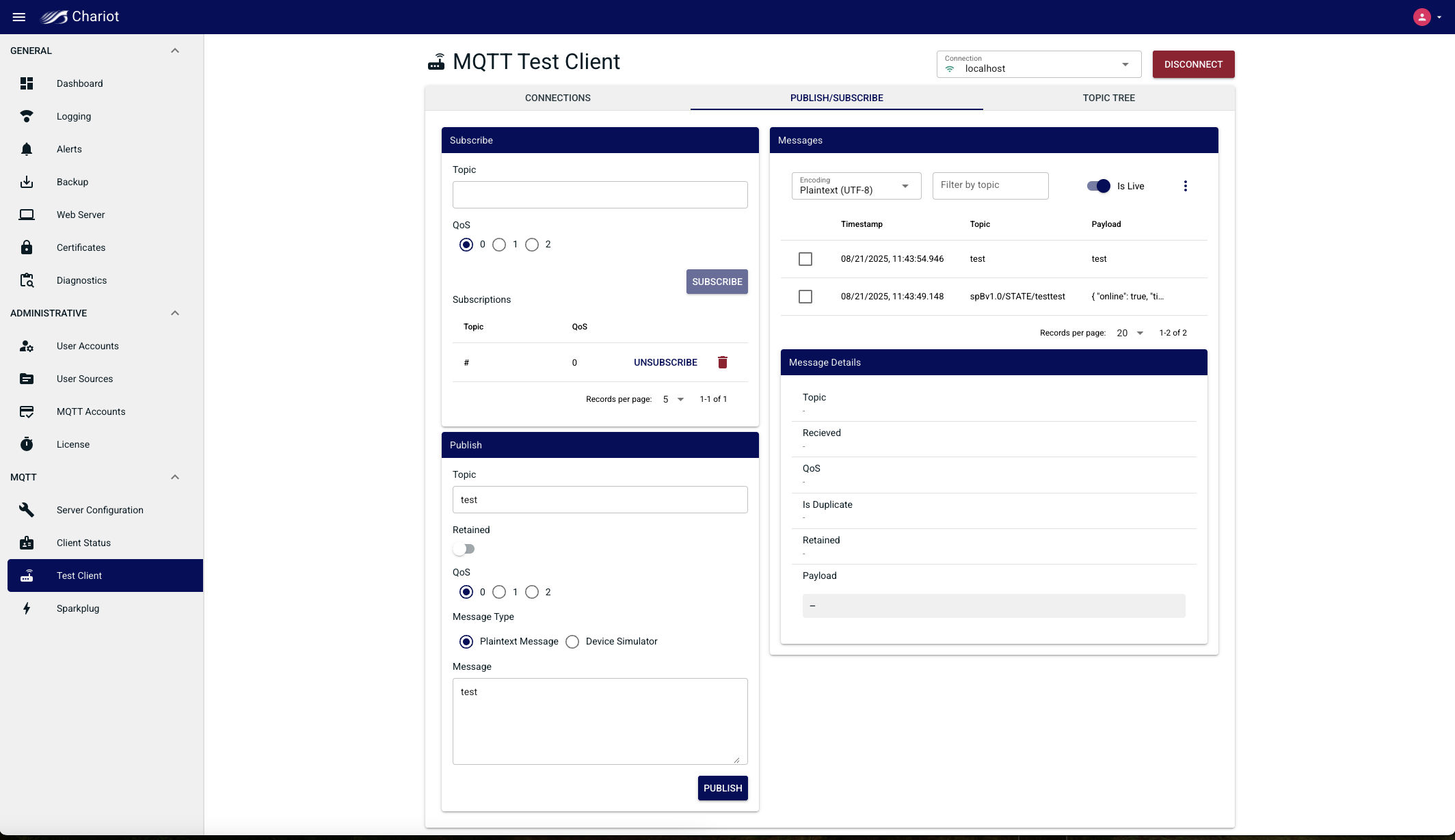Select Device Simulator message type
The width and height of the screenshot is (1455, 840).
click(572, 642)
